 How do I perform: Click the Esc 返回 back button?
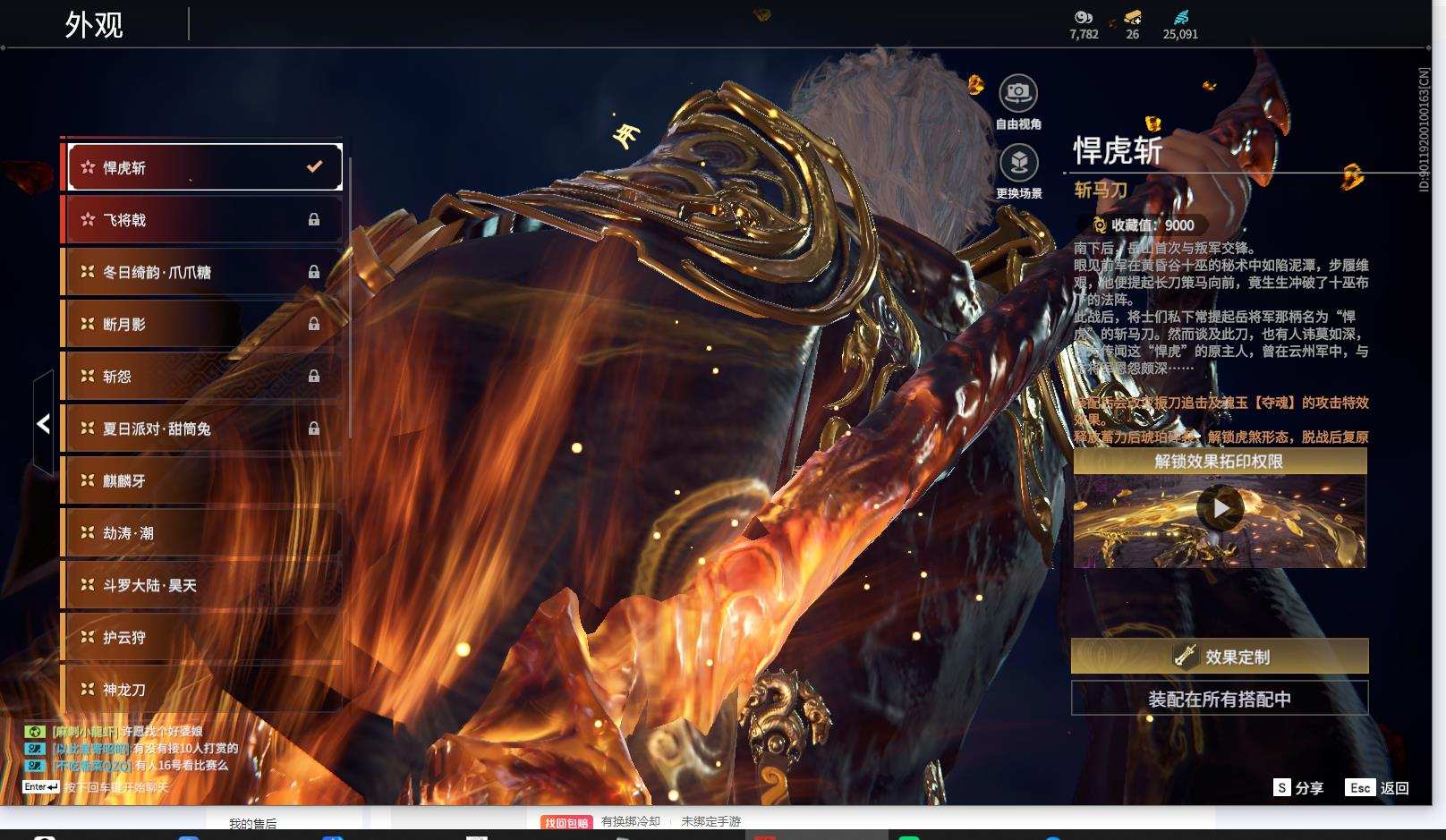(1378, 787)
